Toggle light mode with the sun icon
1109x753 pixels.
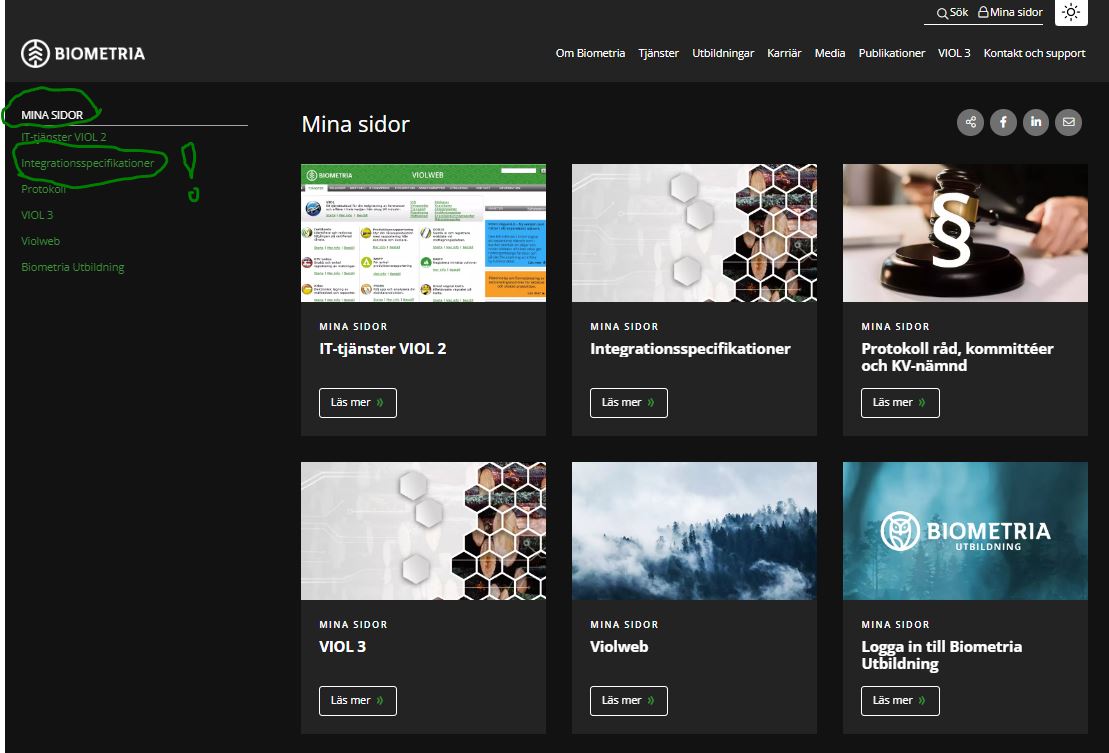1071,12
